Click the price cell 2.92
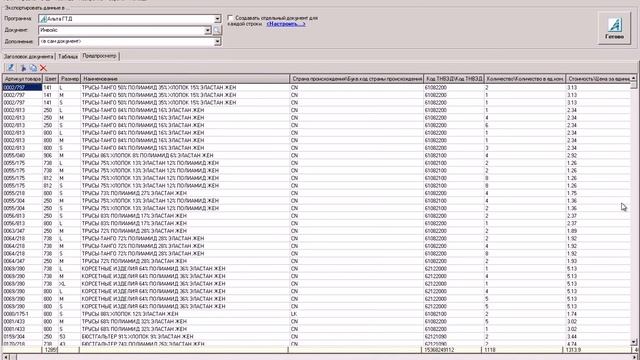The width and height of the screenshot is (640, 360). (598, 155)
